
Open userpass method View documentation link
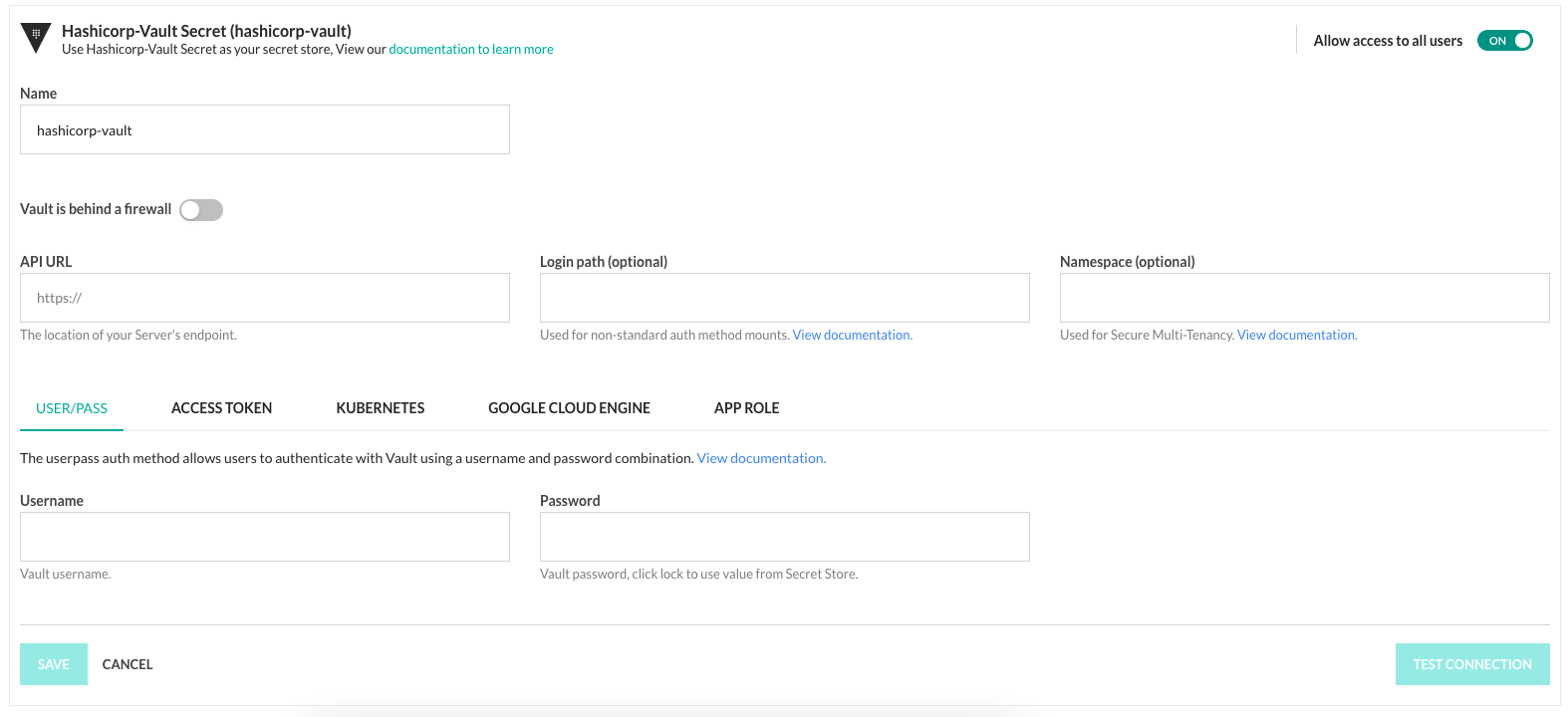(761, 459)
